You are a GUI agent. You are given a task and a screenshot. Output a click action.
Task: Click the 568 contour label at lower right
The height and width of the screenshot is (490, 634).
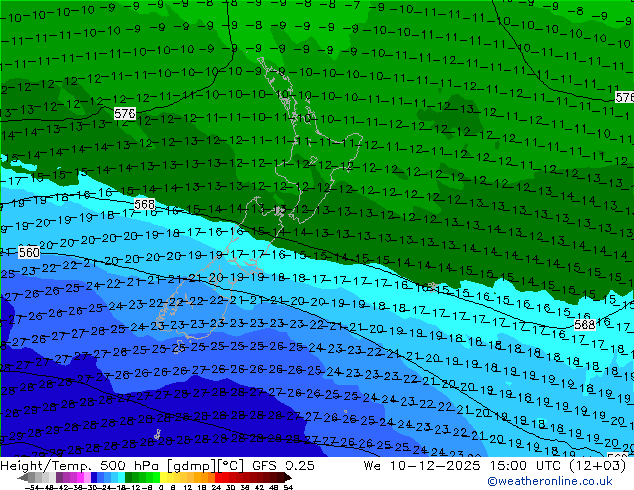pyautogui.click(x=585, y=324)
